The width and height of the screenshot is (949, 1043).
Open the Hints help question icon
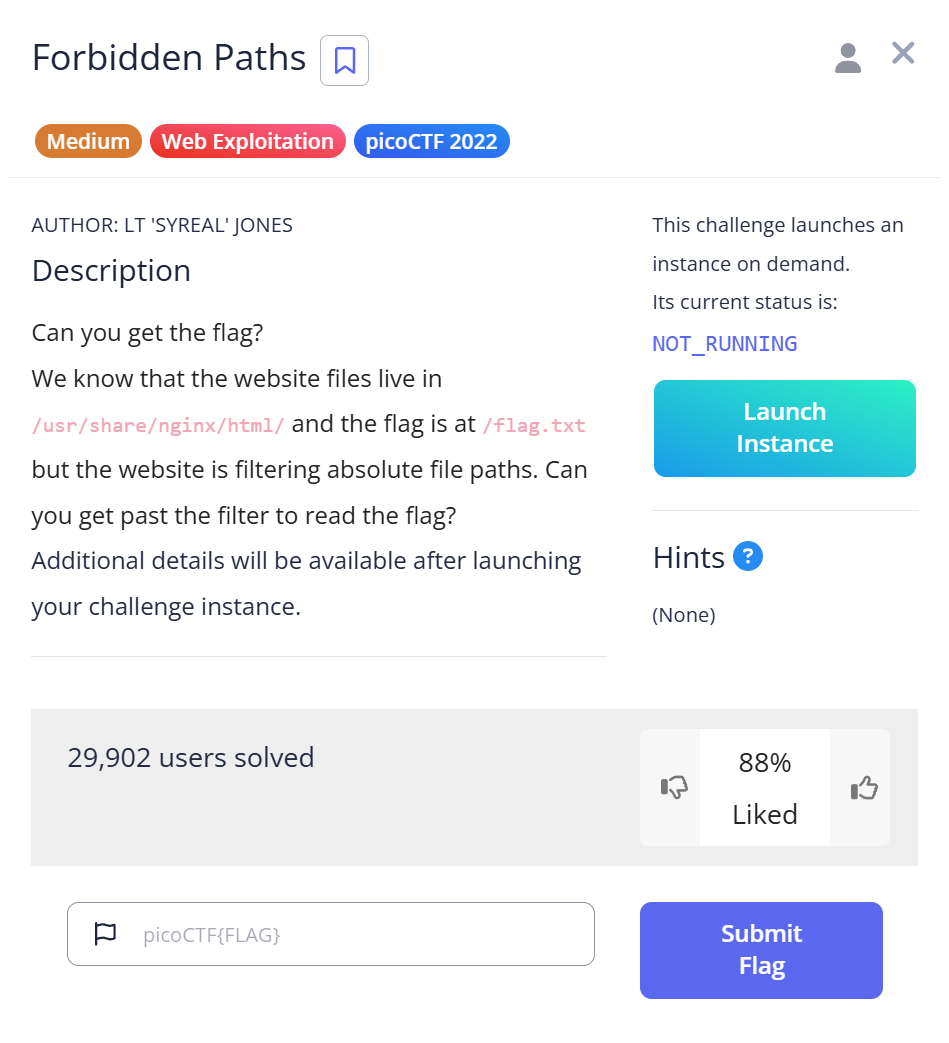(747, 556)
